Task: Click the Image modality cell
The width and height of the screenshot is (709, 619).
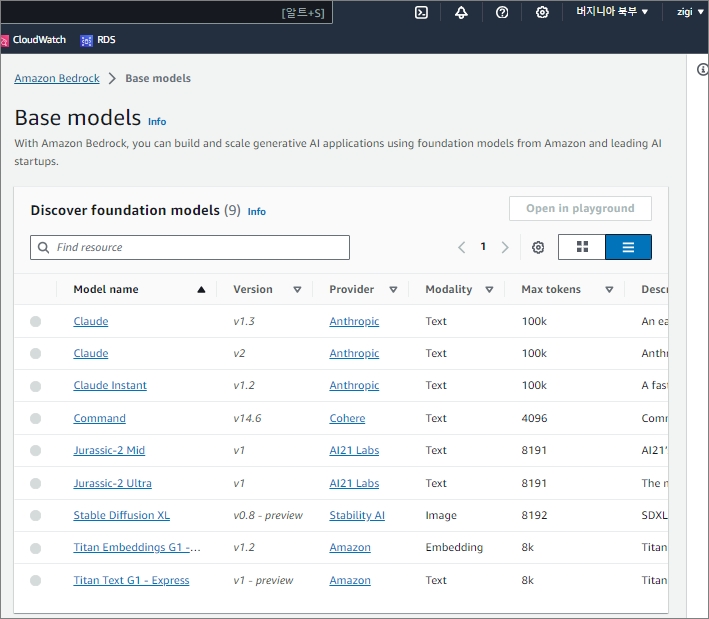Action: pyautogui.click(x=441, y=515)
